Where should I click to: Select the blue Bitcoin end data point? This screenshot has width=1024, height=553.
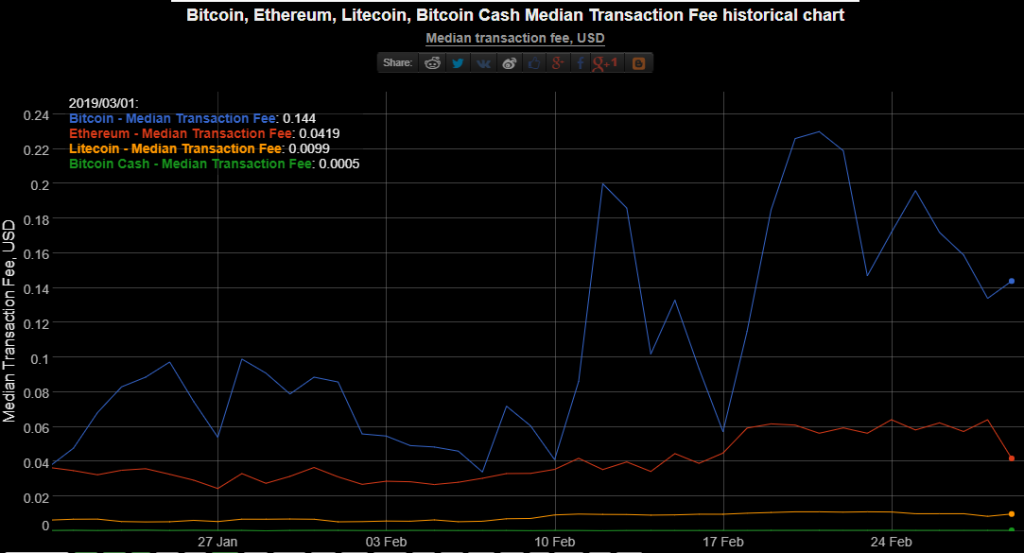point(1012,281)
